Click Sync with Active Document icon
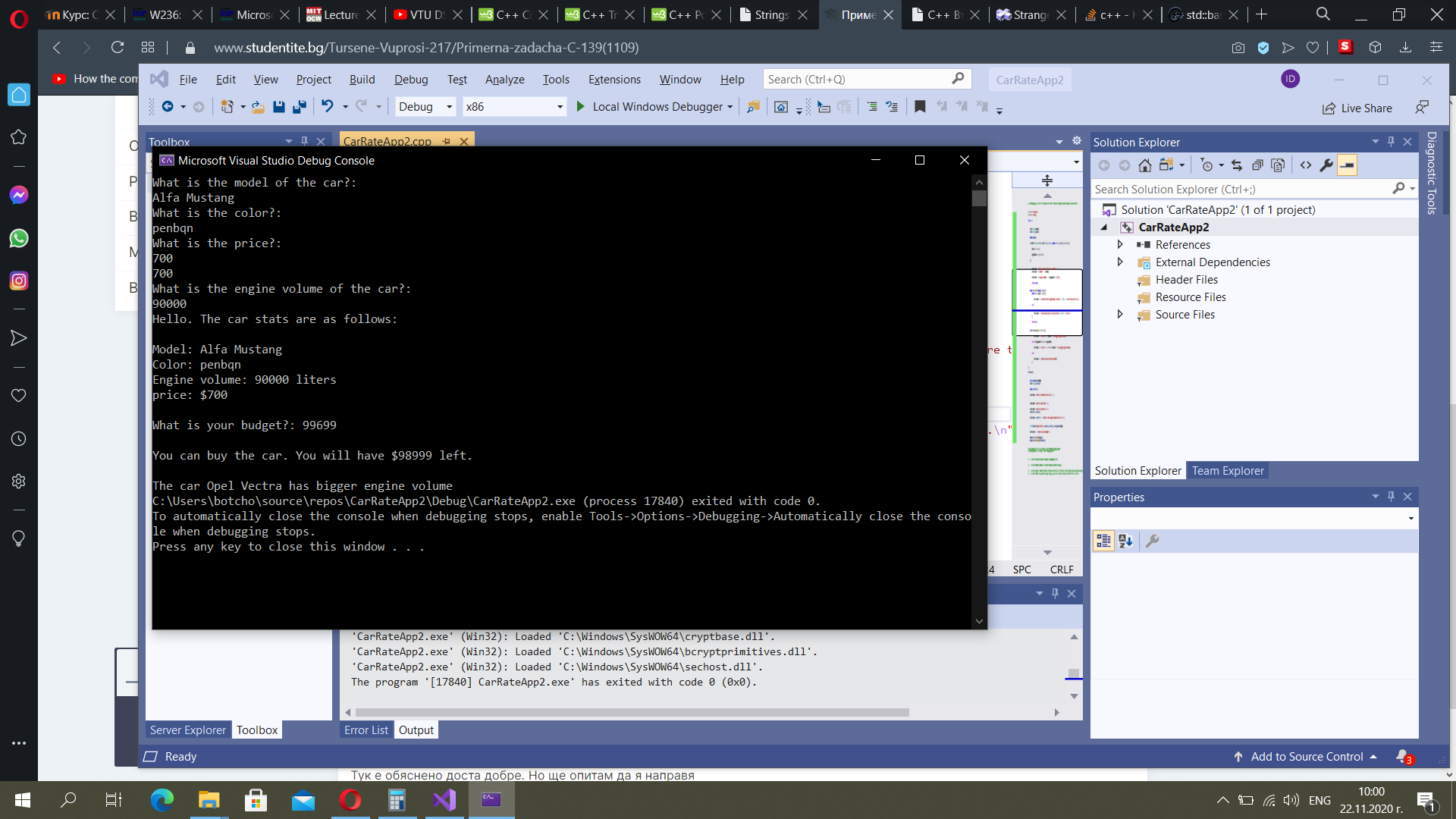This screenshot has height=819, width=1456. pyautogui.click(x=1237, y=165)
